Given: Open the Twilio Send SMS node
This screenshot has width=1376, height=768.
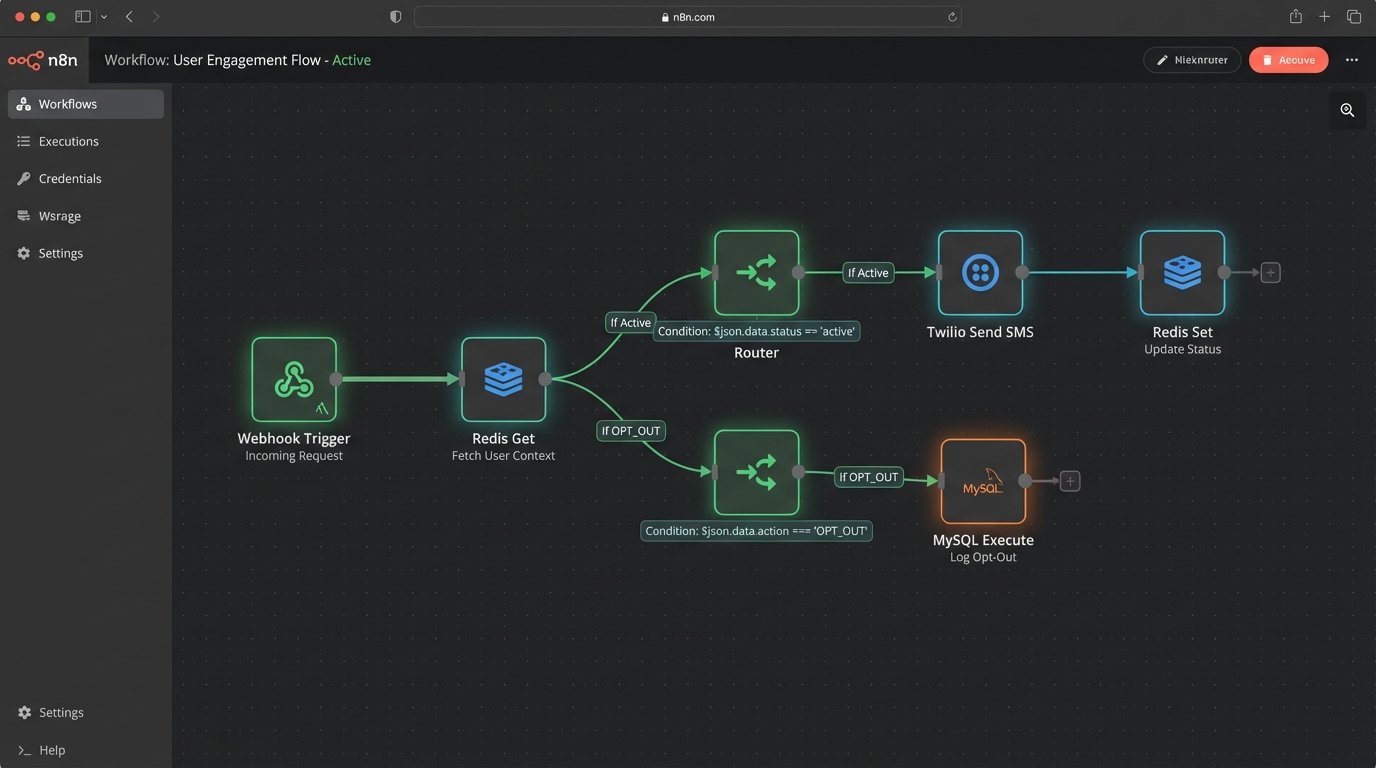Looking at the screenshot, I should [x=980, y=272].
